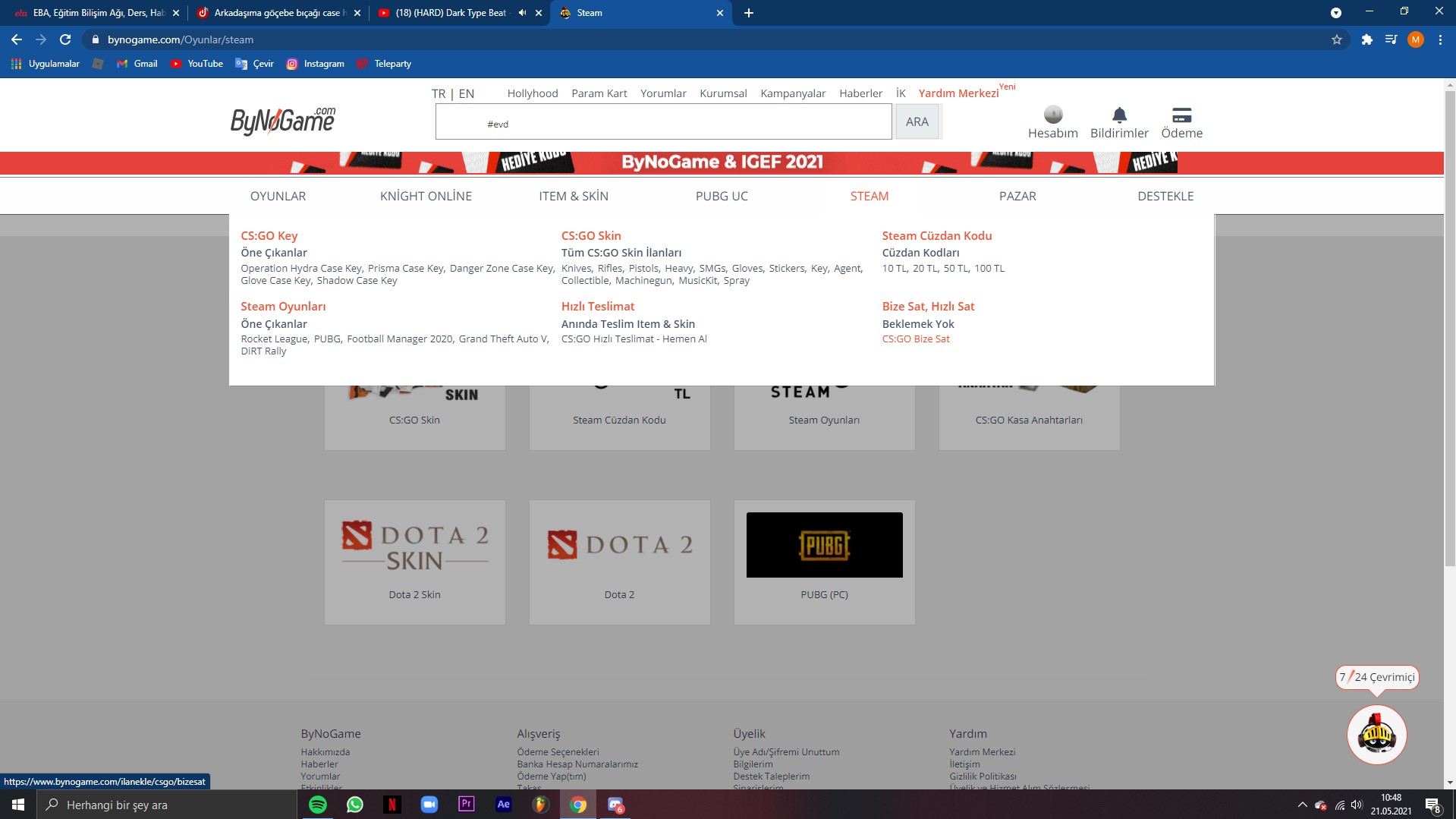This screenshot has width=1456, height=819.
Task: Open the Gmail bookmark
Action: coord(137,64)
